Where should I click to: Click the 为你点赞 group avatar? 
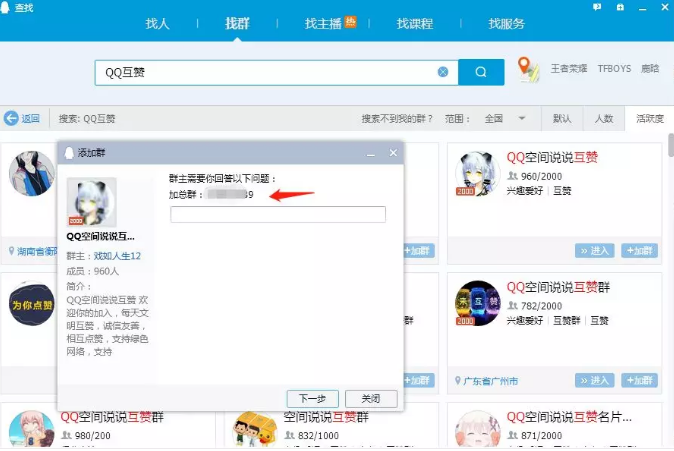(32, 305)
